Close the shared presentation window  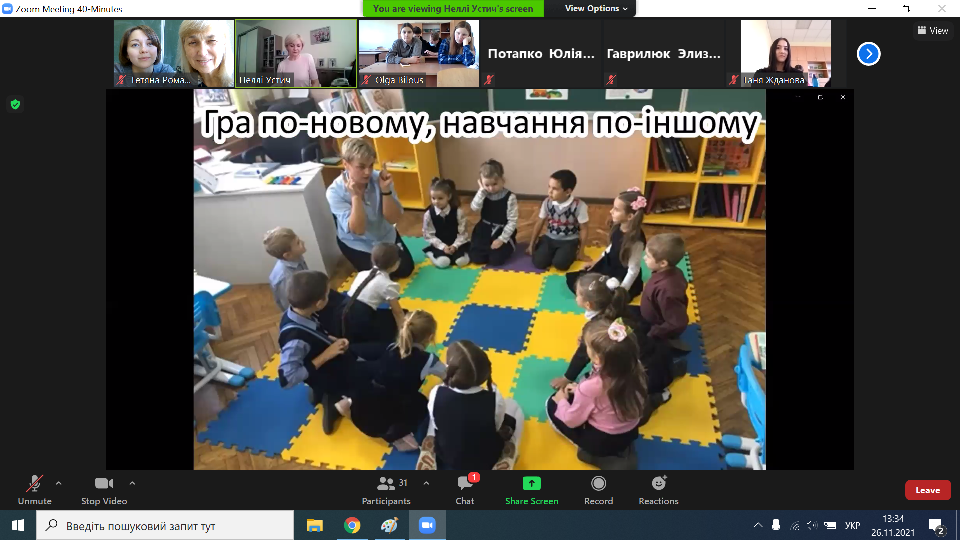843,97
